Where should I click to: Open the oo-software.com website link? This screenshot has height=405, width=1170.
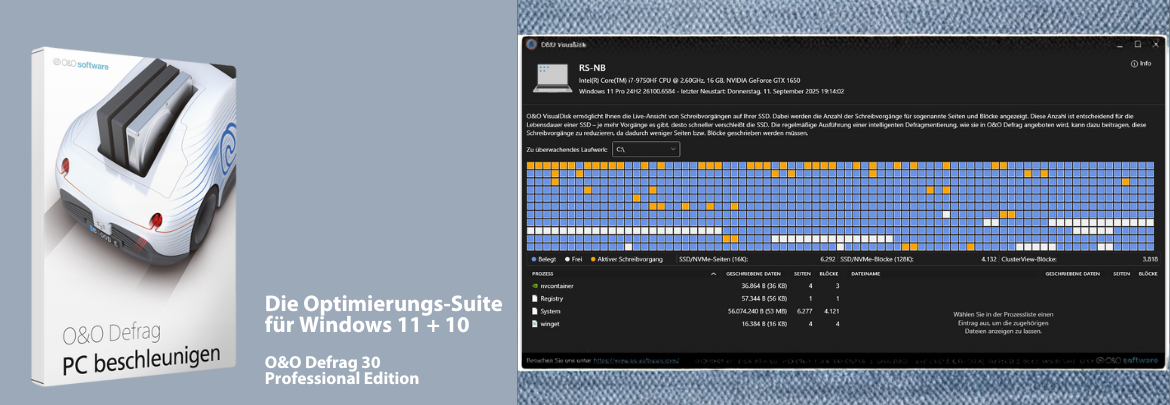click(636, 359)
